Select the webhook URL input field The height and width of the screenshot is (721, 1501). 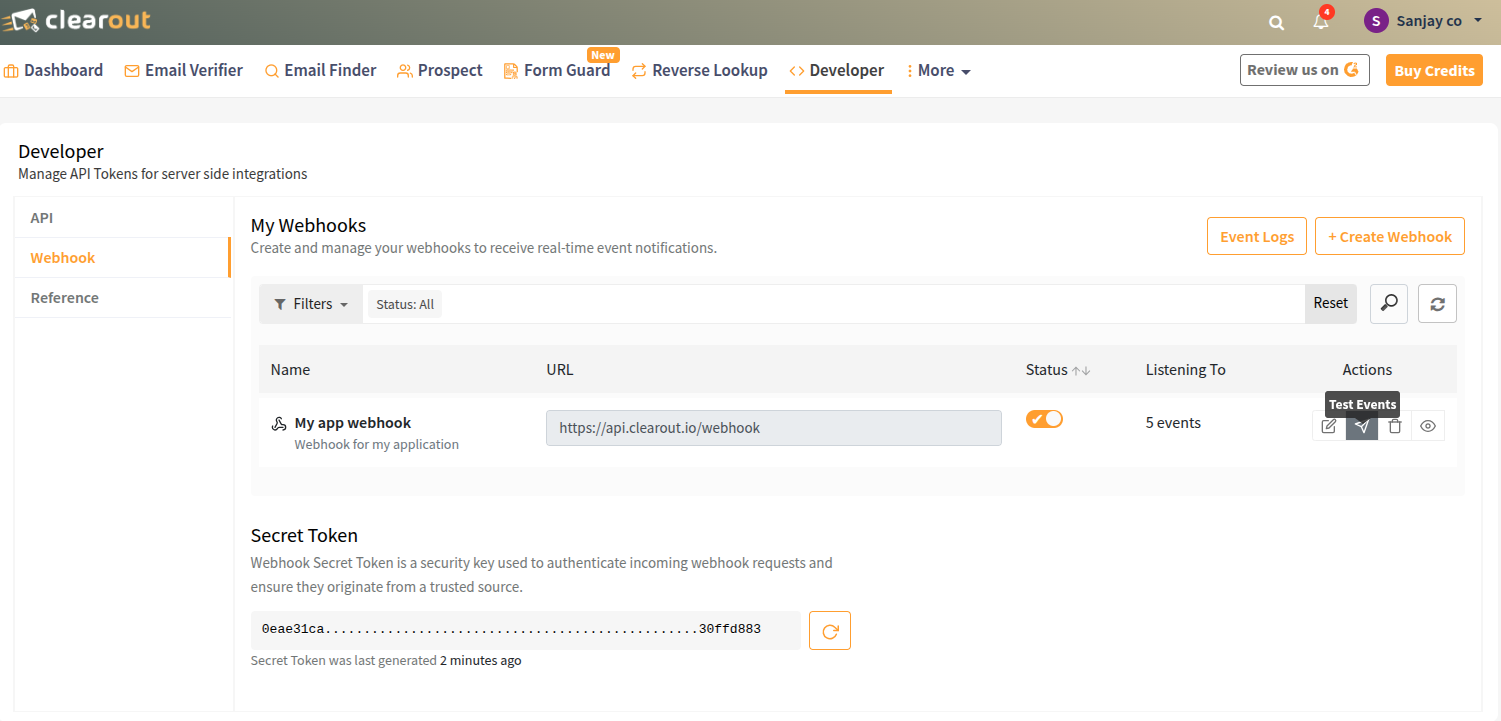[x=773, y=427]
